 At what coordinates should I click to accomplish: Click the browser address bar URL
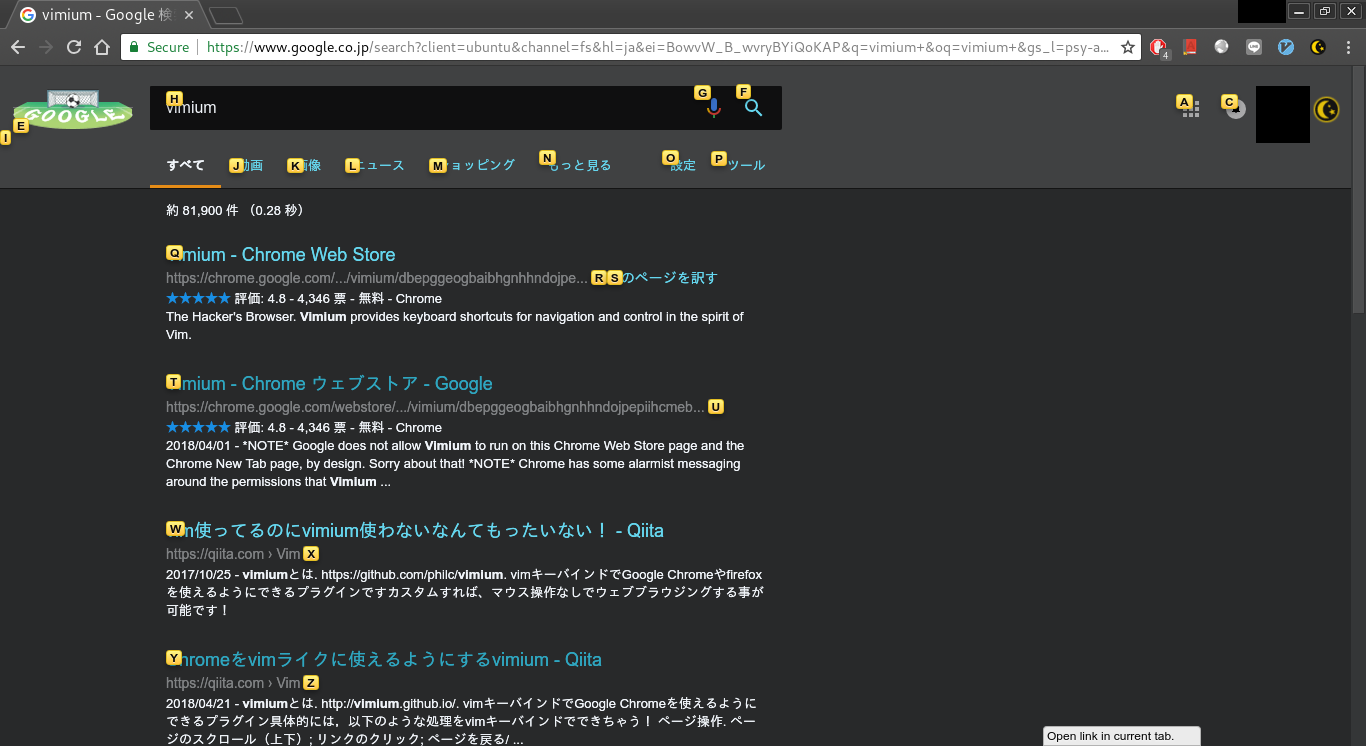tap(657, 47)
